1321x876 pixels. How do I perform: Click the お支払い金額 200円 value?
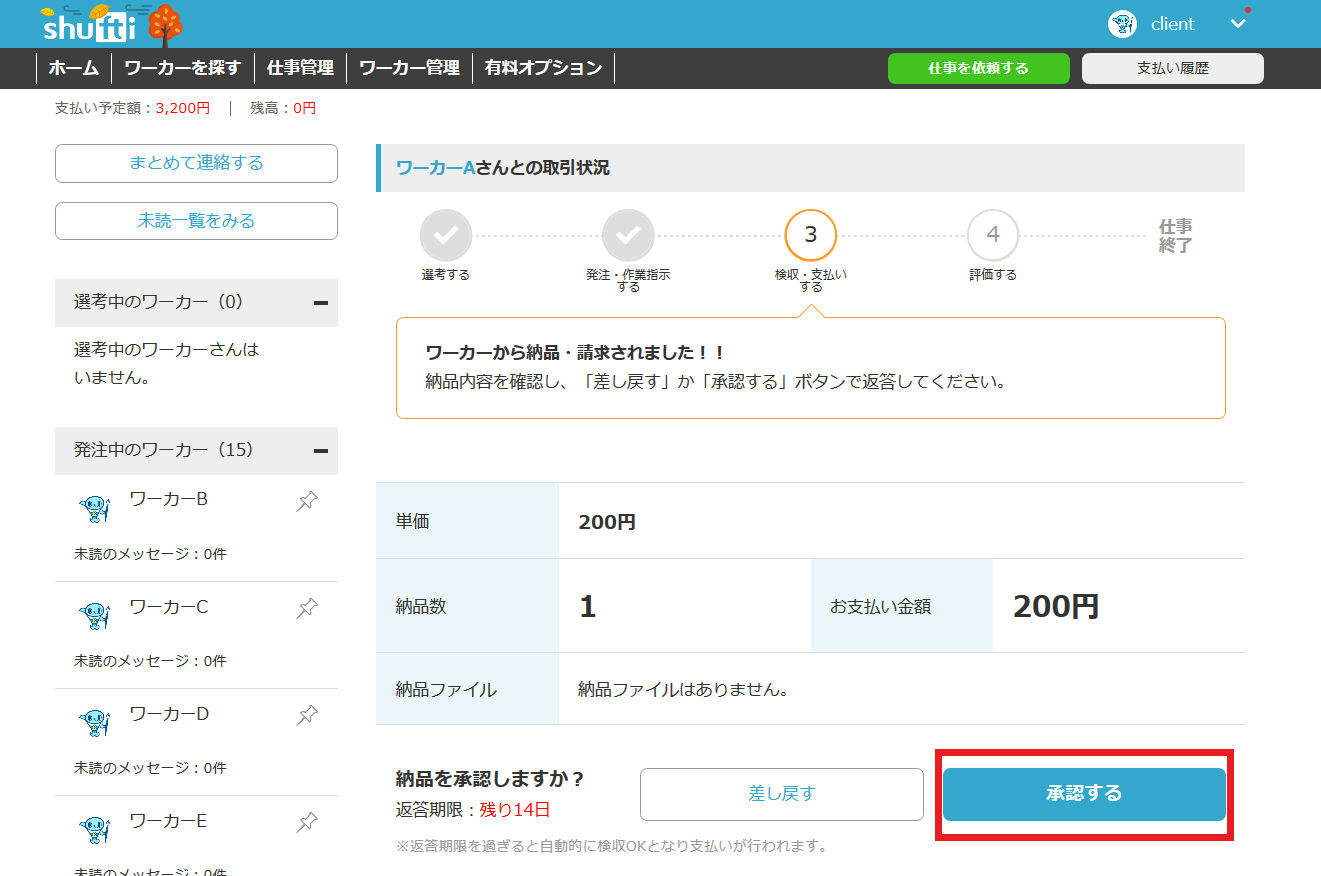[x=1056, y=606]
